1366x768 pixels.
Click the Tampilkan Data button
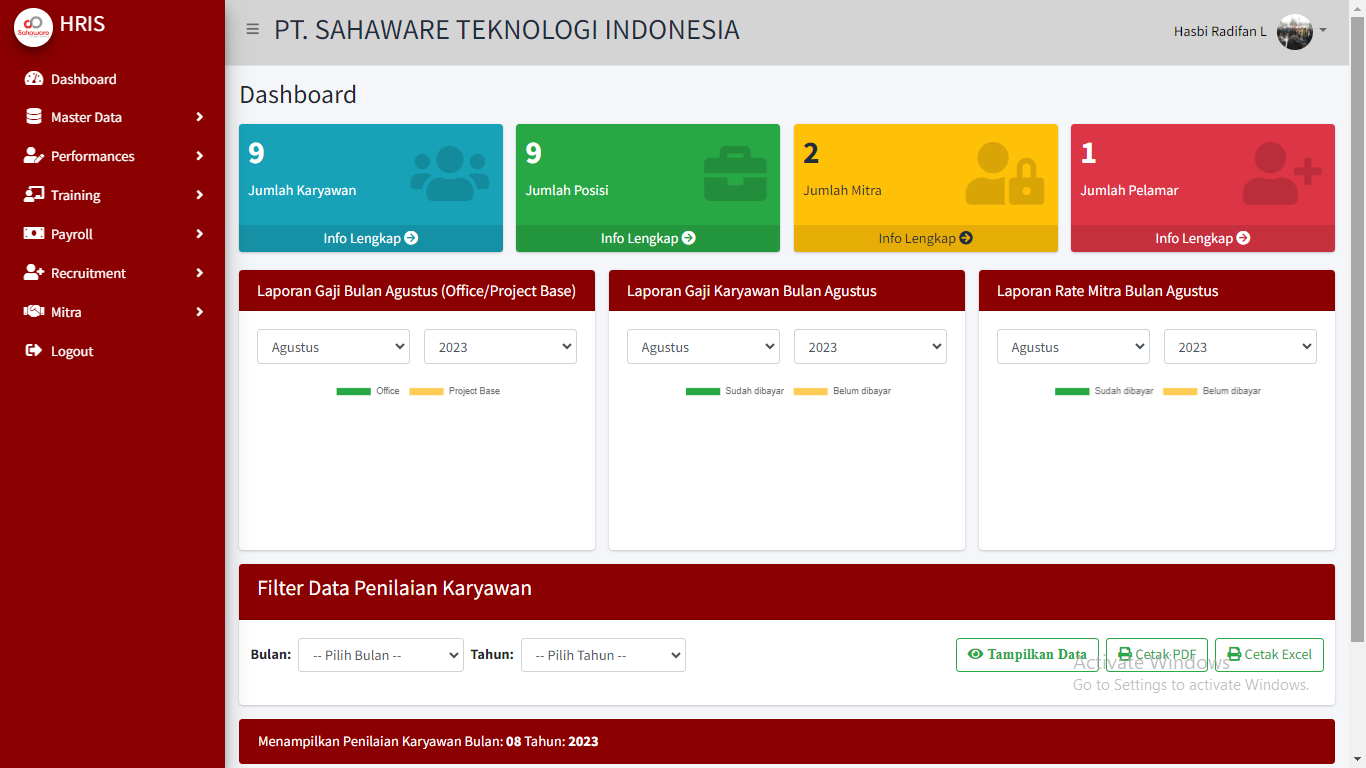click(1027, 655)
